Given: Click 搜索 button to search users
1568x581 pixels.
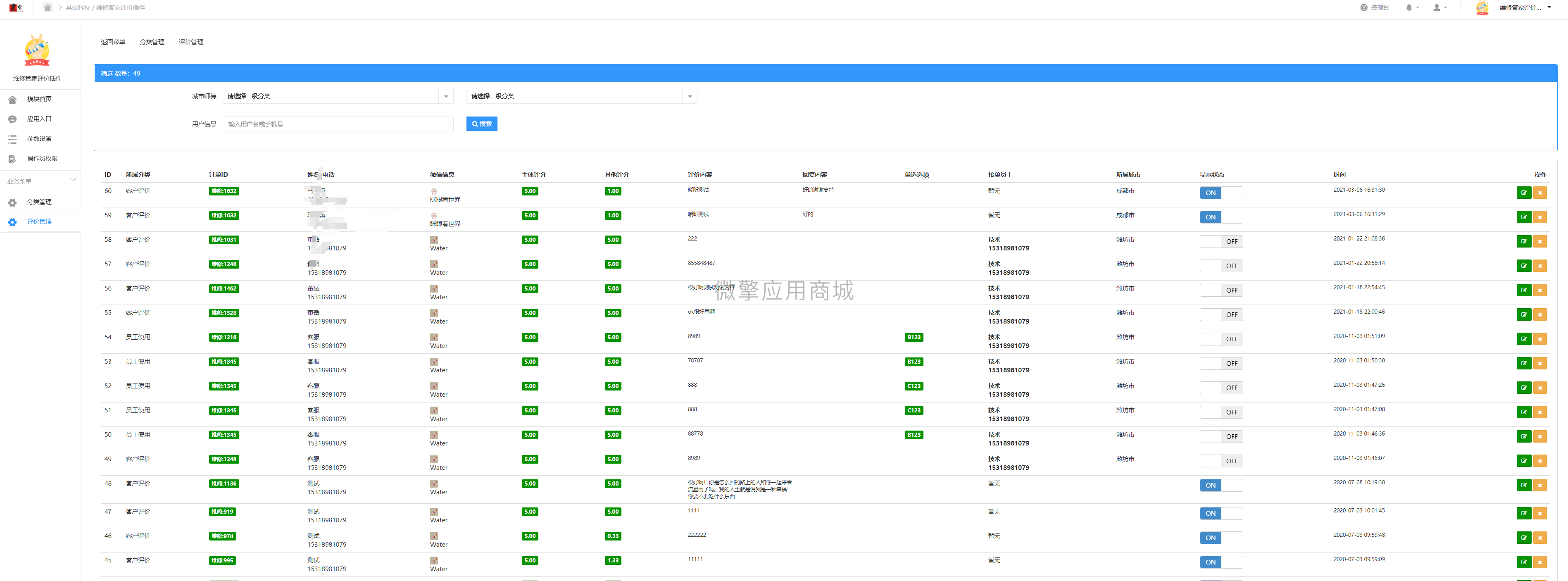Looking at the screenshot, I should [483, 124].
